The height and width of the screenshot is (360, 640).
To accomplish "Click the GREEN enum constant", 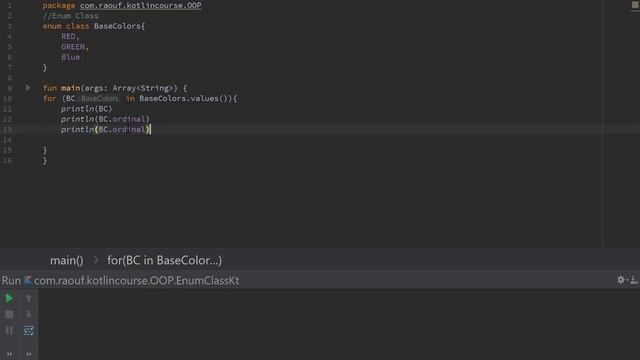I will pos(73,47).
